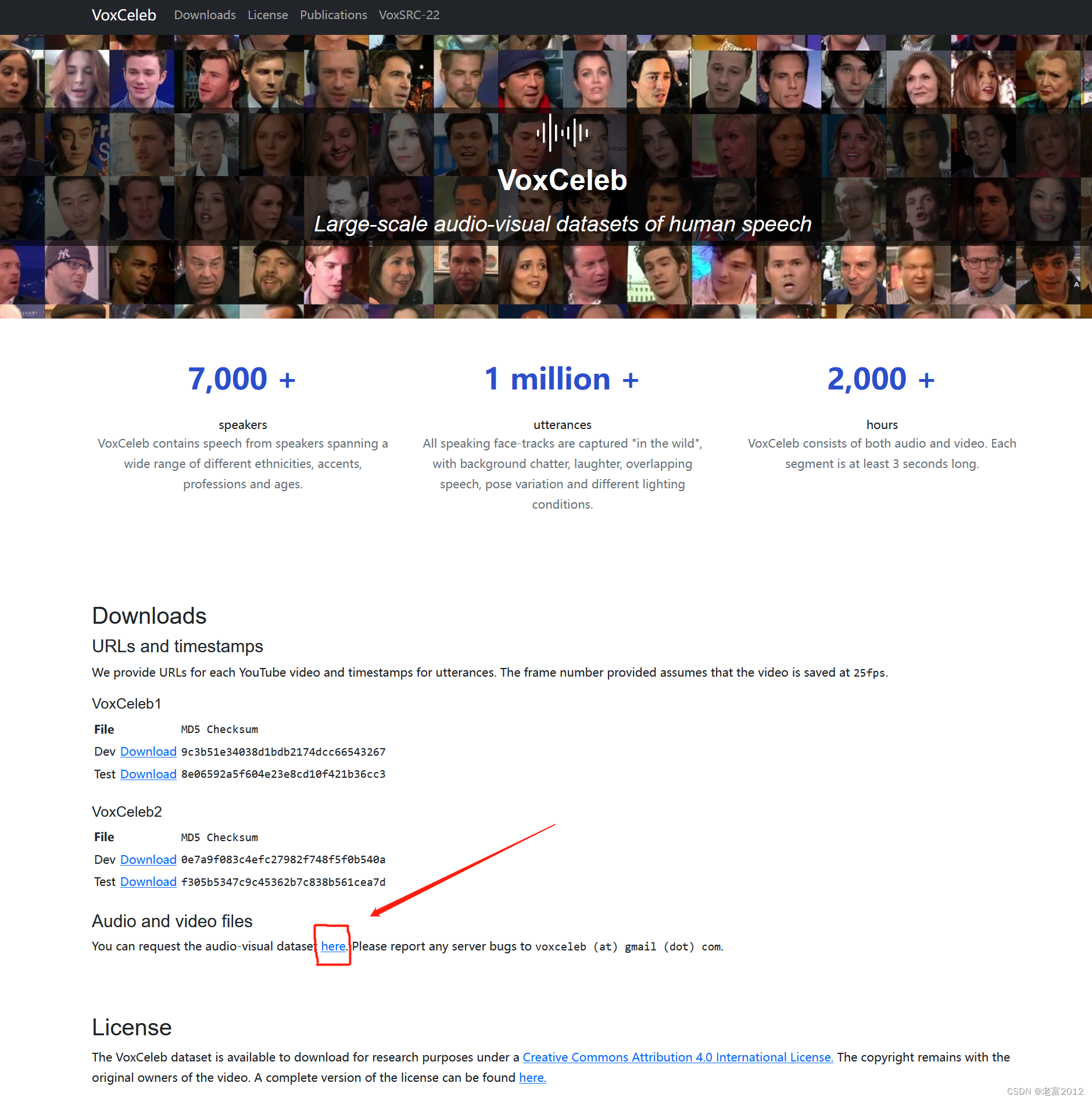Click the '2,000 +' hours statistic
This screenshot has width=1092, height=1101.
(881, 379)
